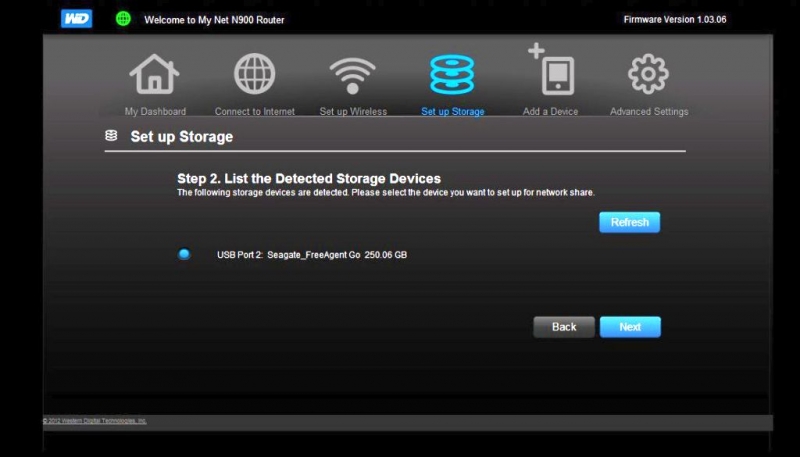Select the Seagate FreeAgent Go radio button
This screenshot has height=457, width=800.
[x=184, y=254]
